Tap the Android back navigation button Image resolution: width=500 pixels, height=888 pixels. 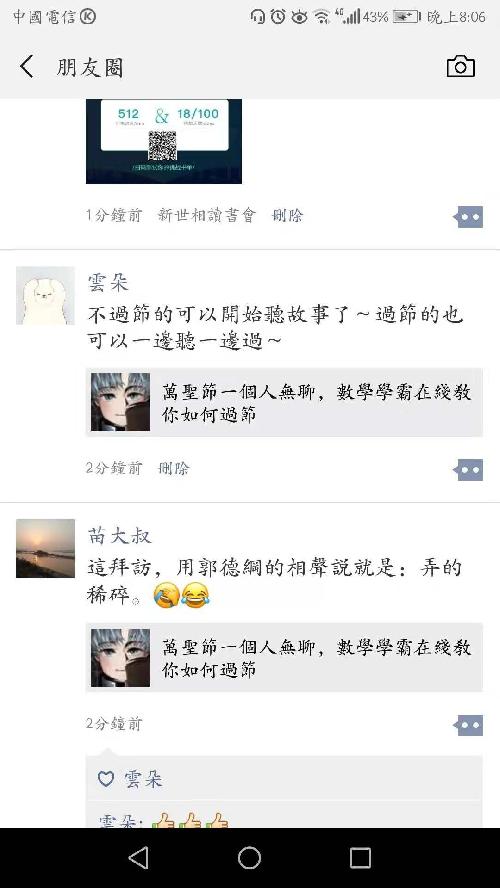click(139, 858)
